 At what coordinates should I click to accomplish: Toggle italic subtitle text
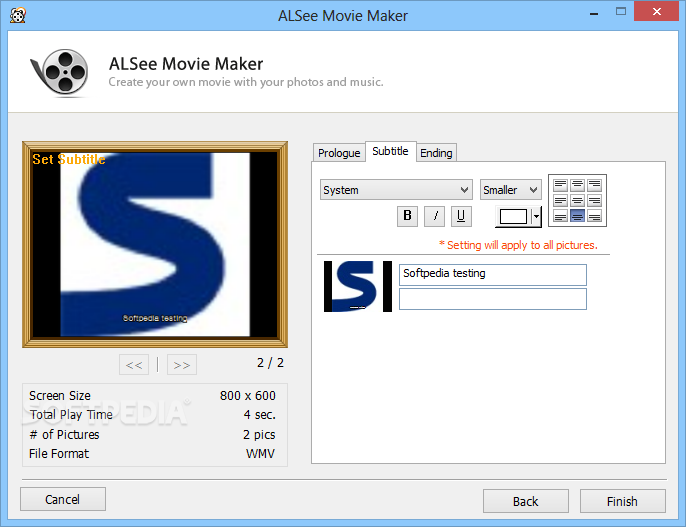pos(434,216)
